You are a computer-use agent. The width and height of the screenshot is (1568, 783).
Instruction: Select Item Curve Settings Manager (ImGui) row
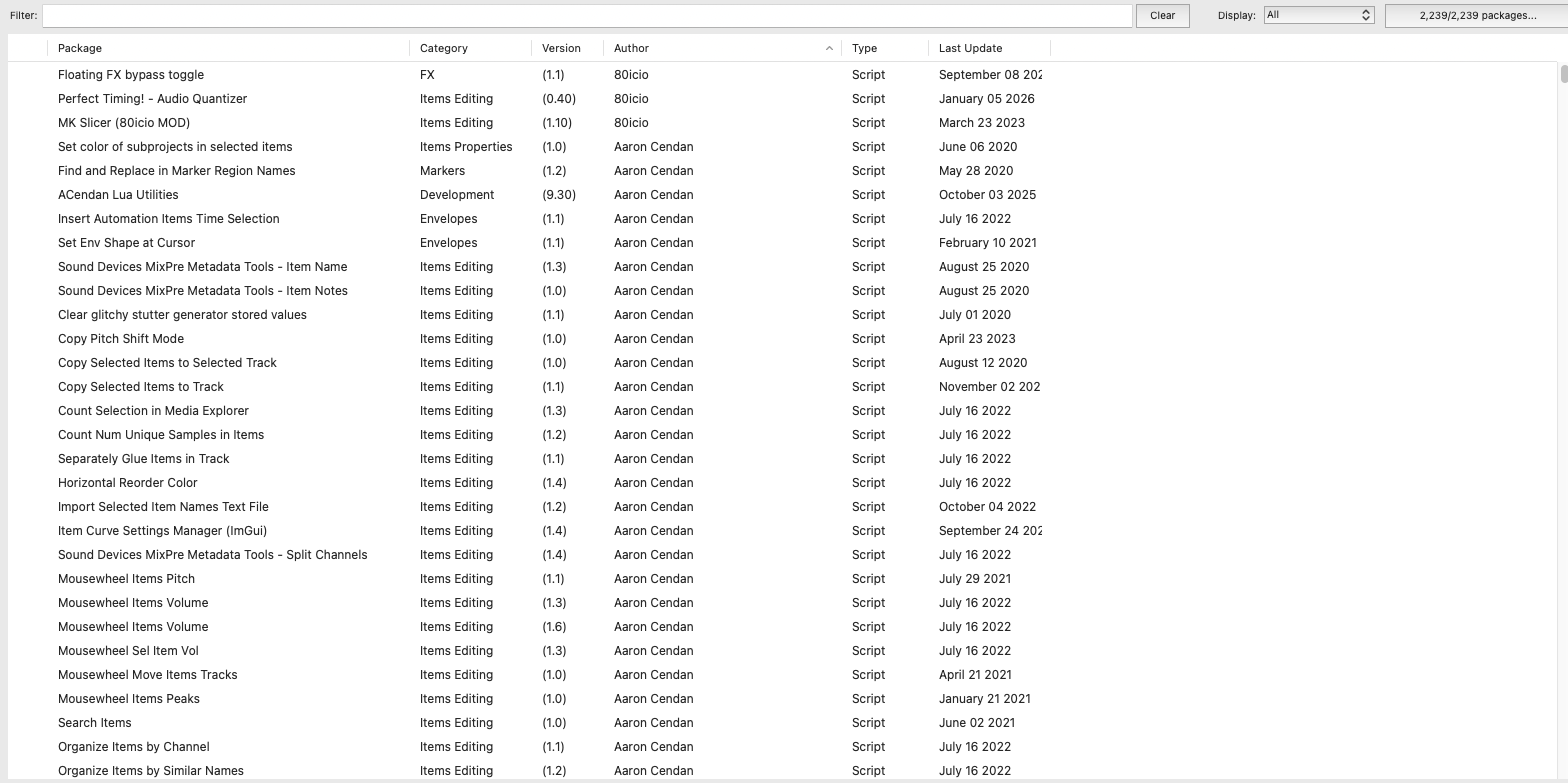tap(162, 531)
